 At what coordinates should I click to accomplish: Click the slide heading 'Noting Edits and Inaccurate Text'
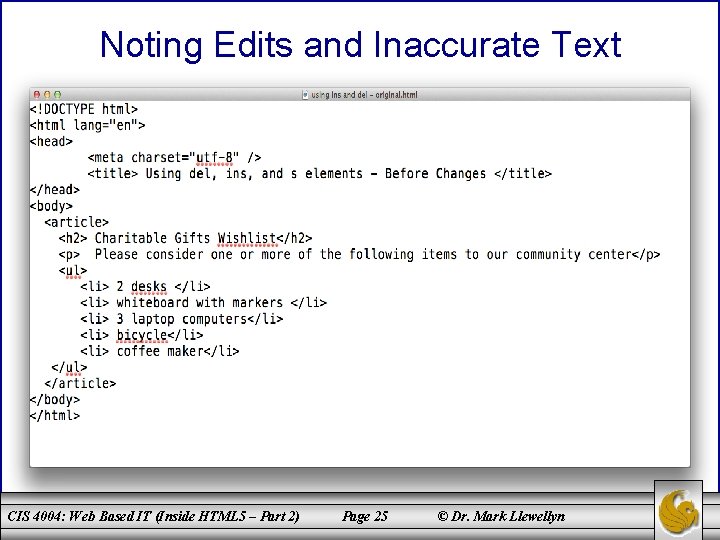[x=360, y=45]
